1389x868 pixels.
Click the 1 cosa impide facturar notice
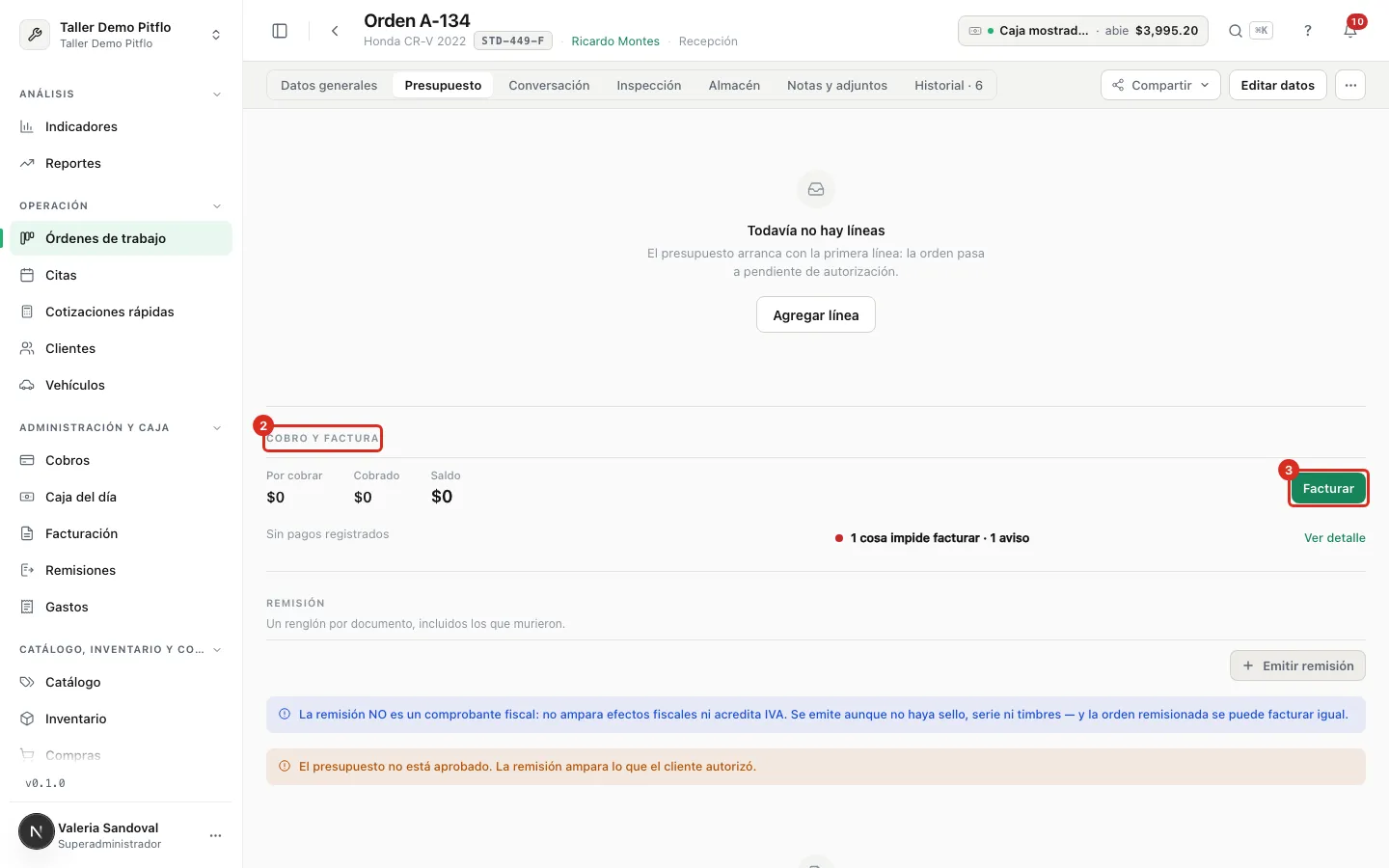[932, 538]
